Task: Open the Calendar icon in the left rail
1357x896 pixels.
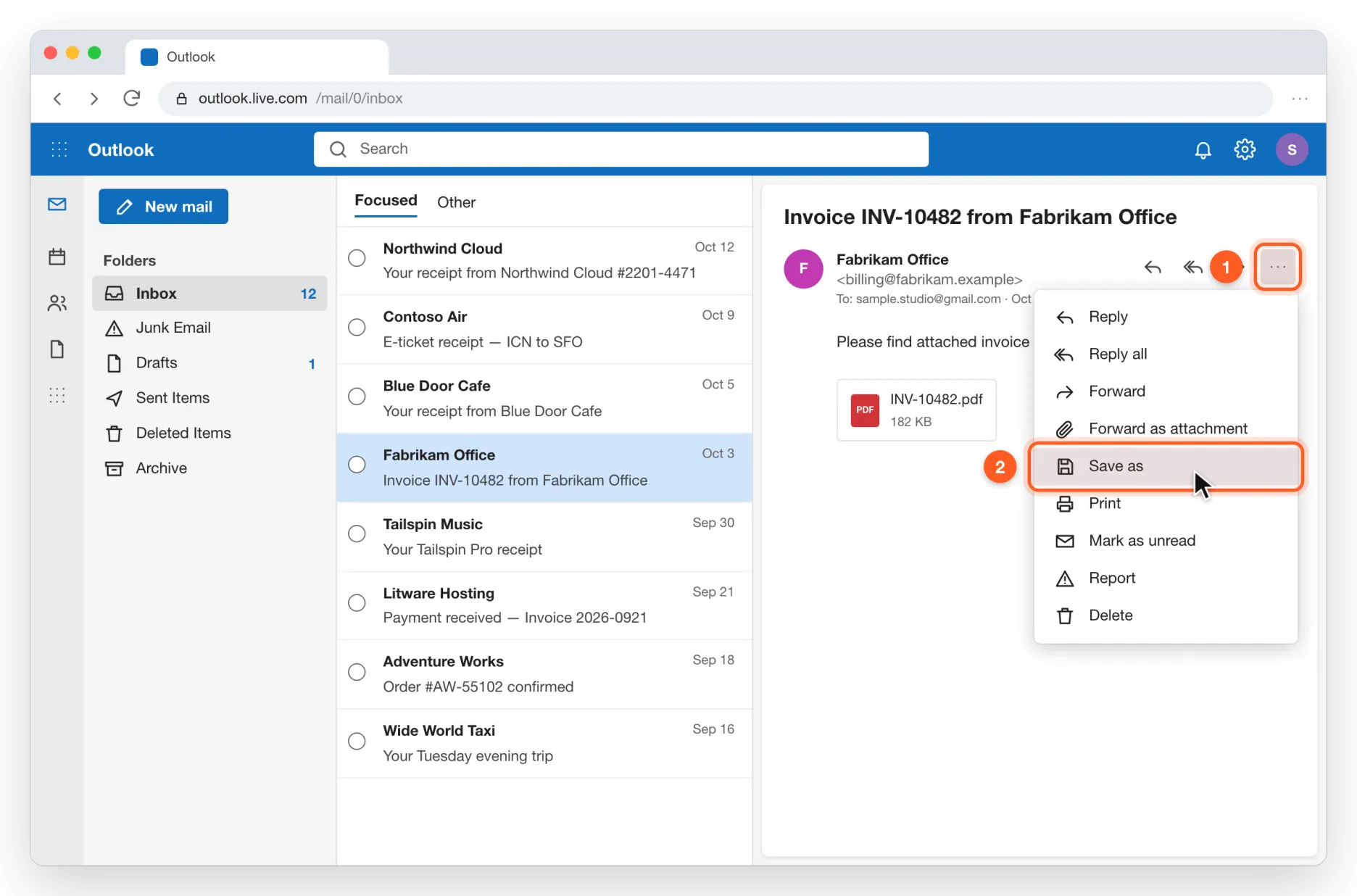Action: [57, 257]
